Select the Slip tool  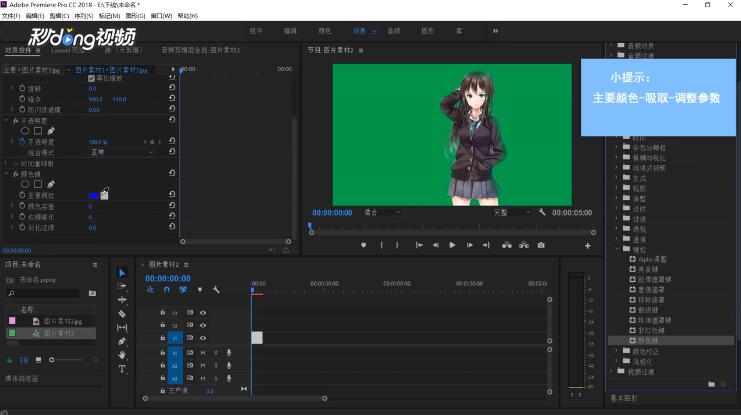click(x=122, y=327)
